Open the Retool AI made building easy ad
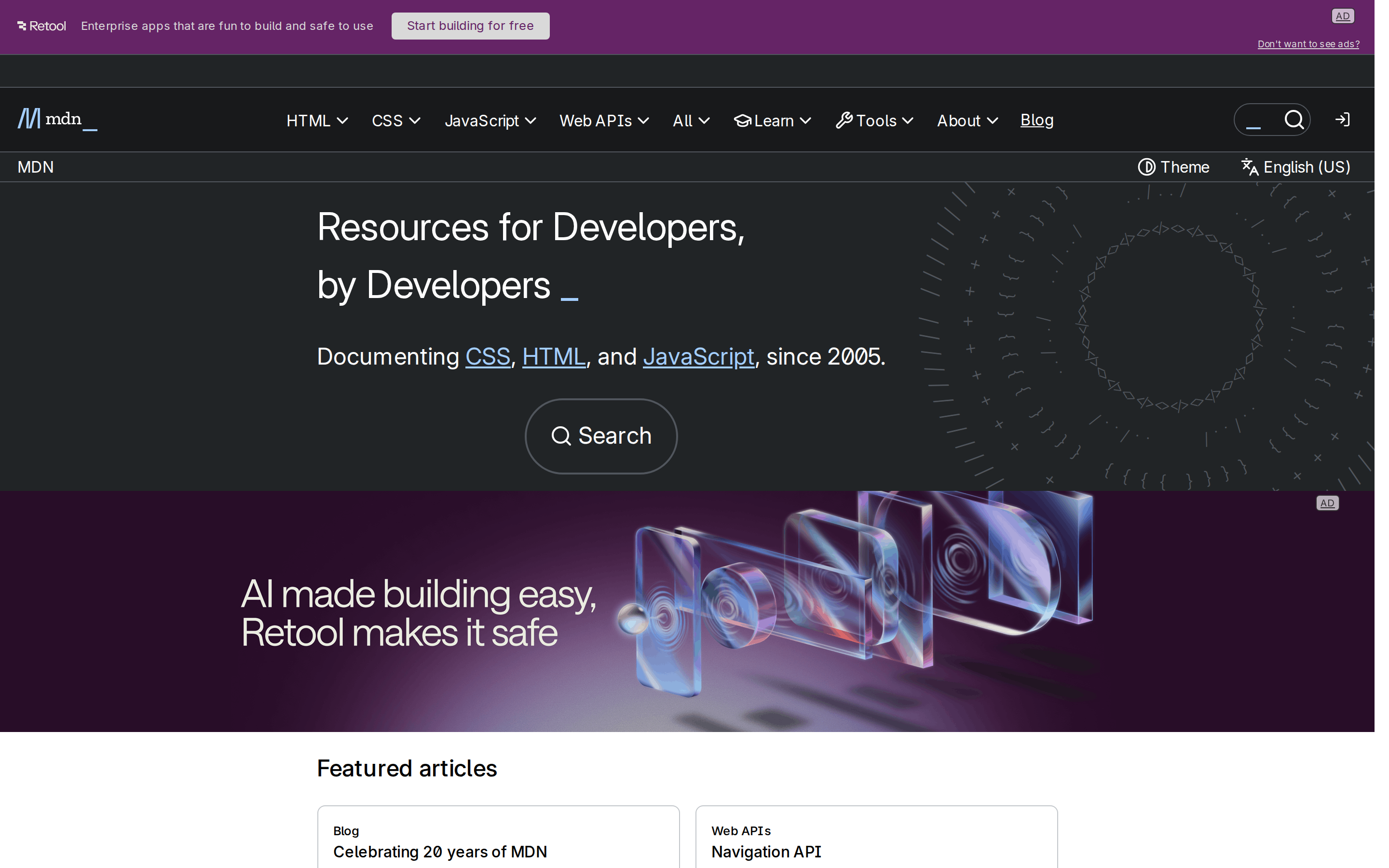Image resolution: width=1389 pixels, height=868 pixels. click(687, 611)
